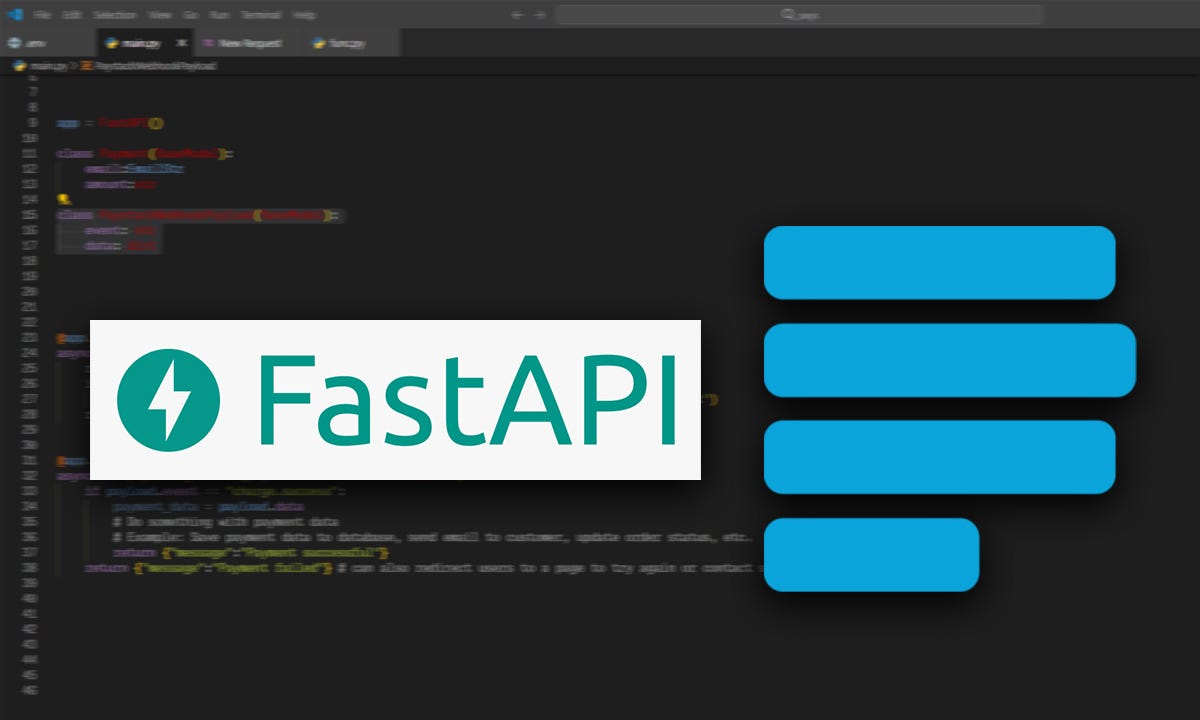Click the back navigation arrow
Image resolution: width=1200 pixels, height=720 pixels.
click(x=517, y=14)
